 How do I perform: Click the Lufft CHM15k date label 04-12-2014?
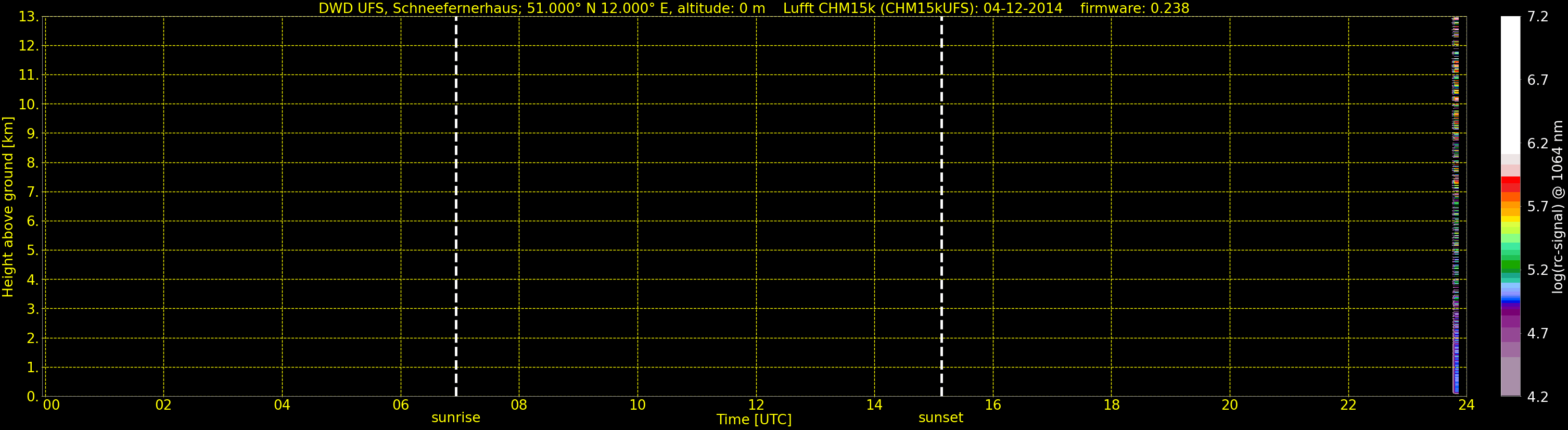click(1023, 8)
